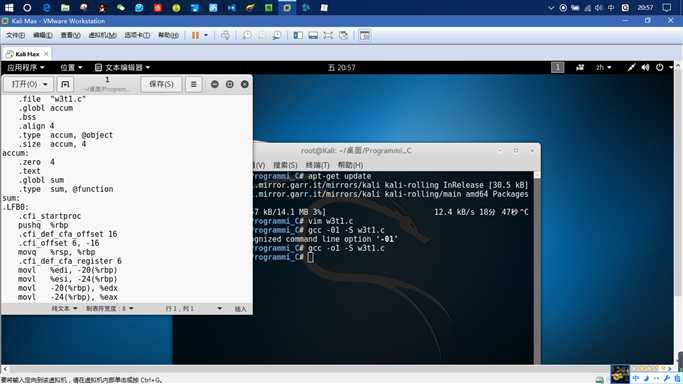Viewport: 683px width, 384px height.
Task: Open the 虚拟机(M) menu
Action: pyautogui.click(x=102, y=35)
